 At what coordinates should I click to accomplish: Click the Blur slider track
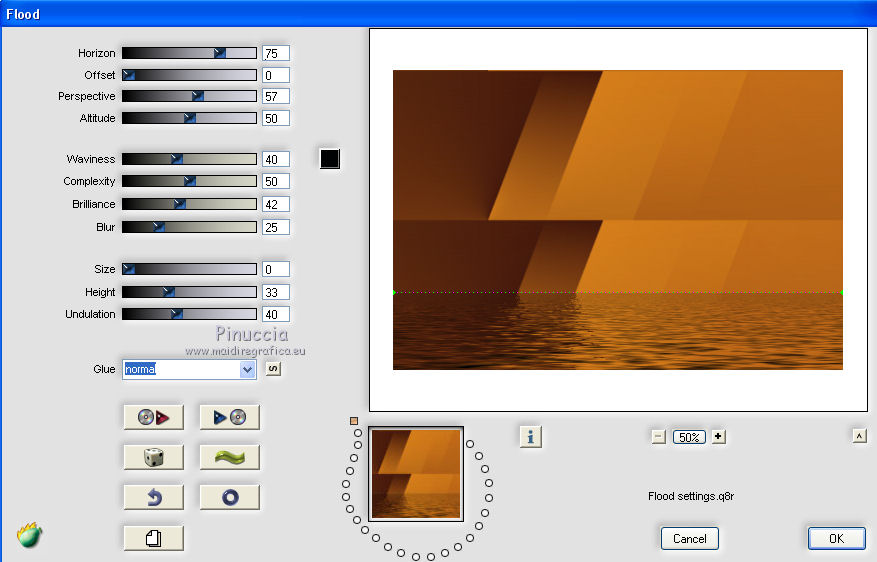[189, 227]
